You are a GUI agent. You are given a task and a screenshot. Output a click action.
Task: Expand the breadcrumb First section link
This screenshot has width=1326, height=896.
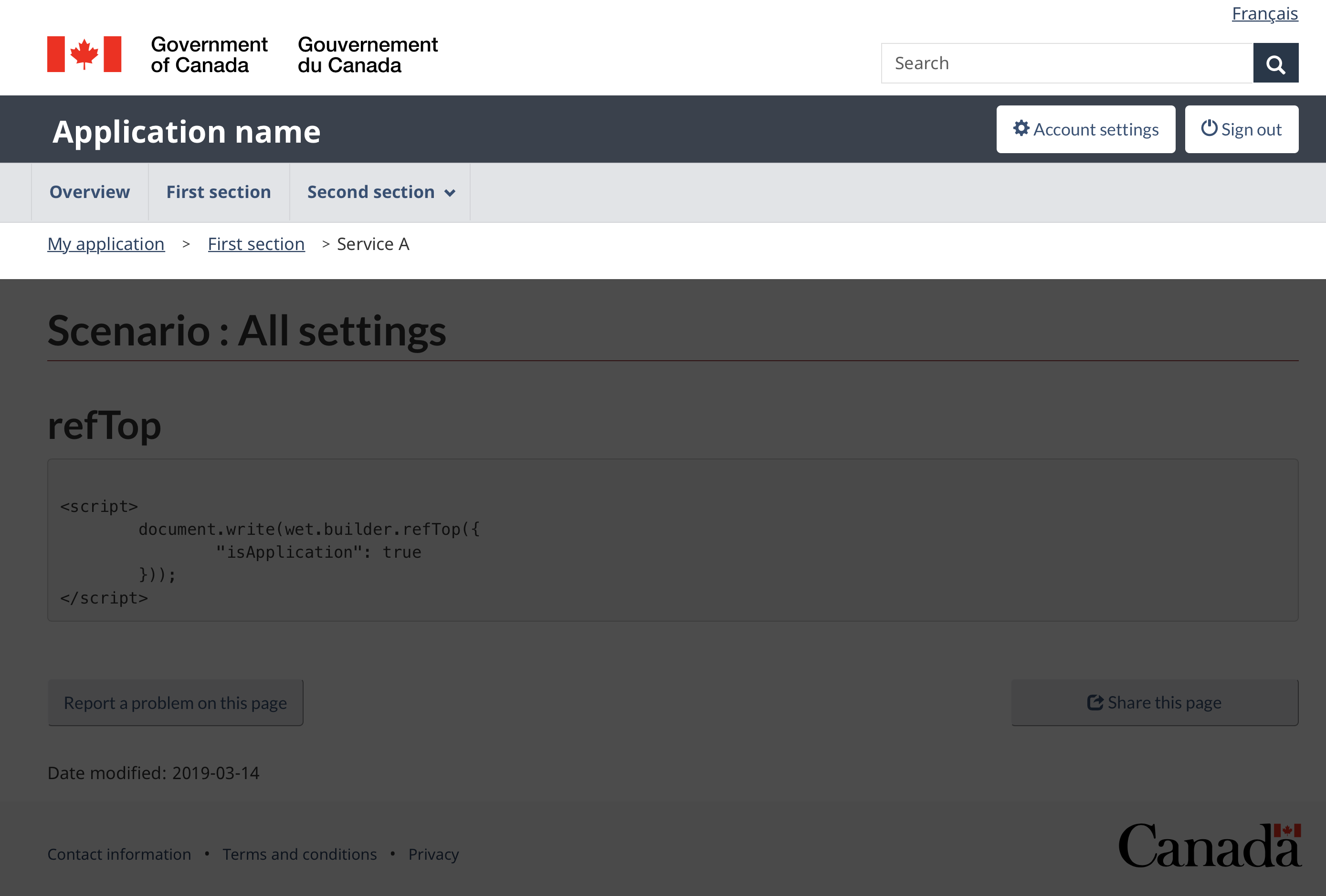pyautogui.click(x=256, y=243)
